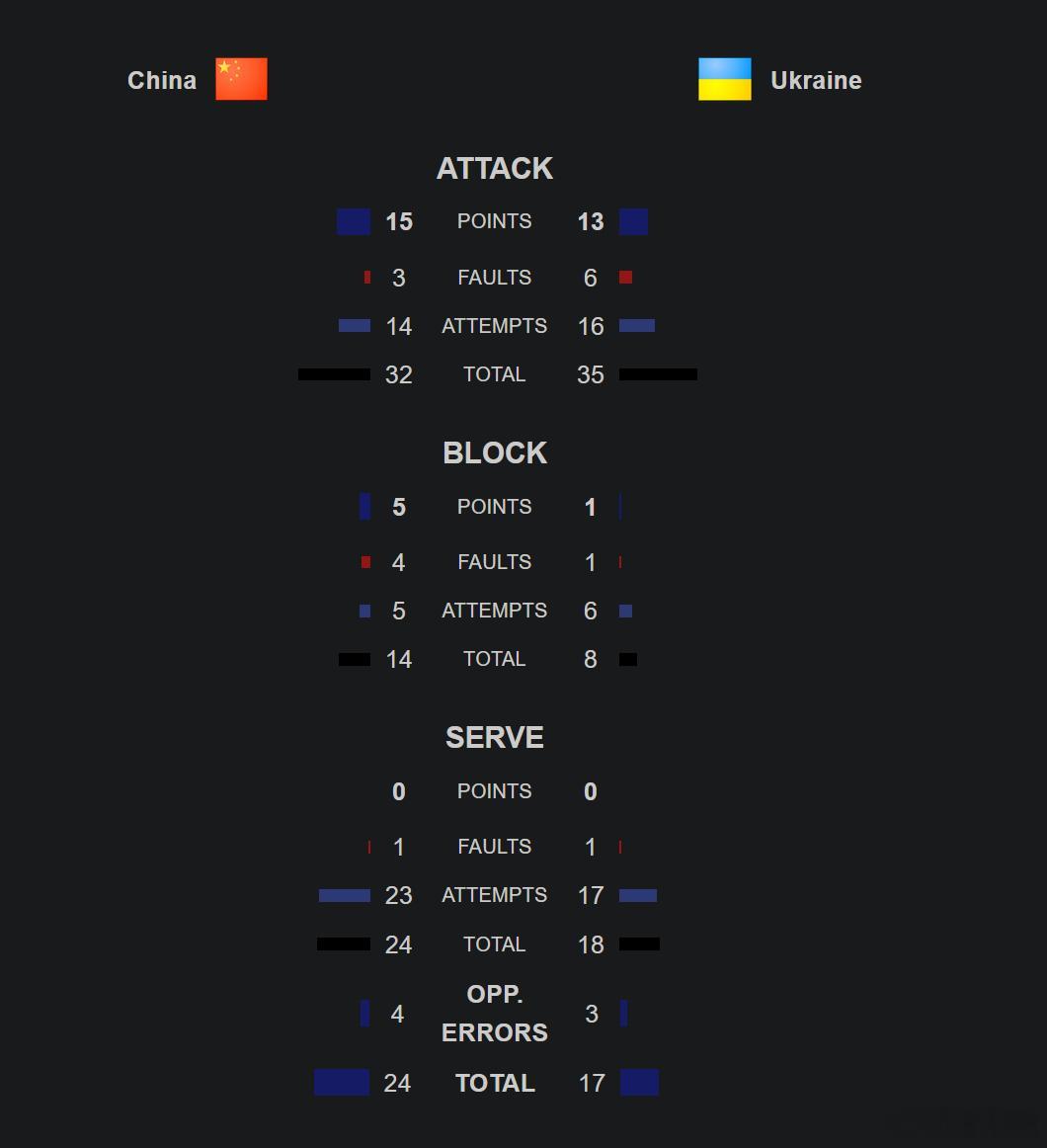This screenshot has height=1148, width=1047.
Task: Click the Ukraine flag icon
Action: [724, 78]
